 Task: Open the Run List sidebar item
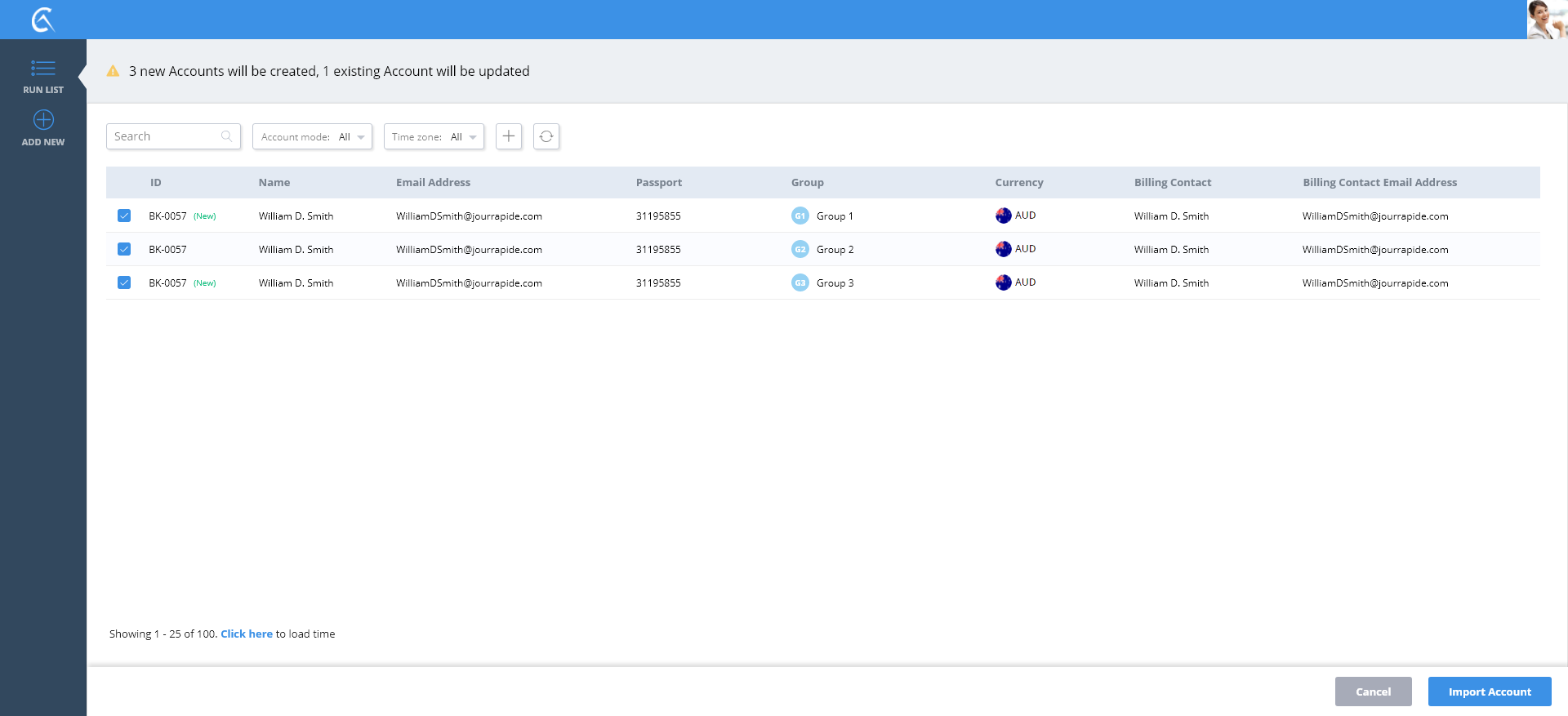(x=43, y=77)
